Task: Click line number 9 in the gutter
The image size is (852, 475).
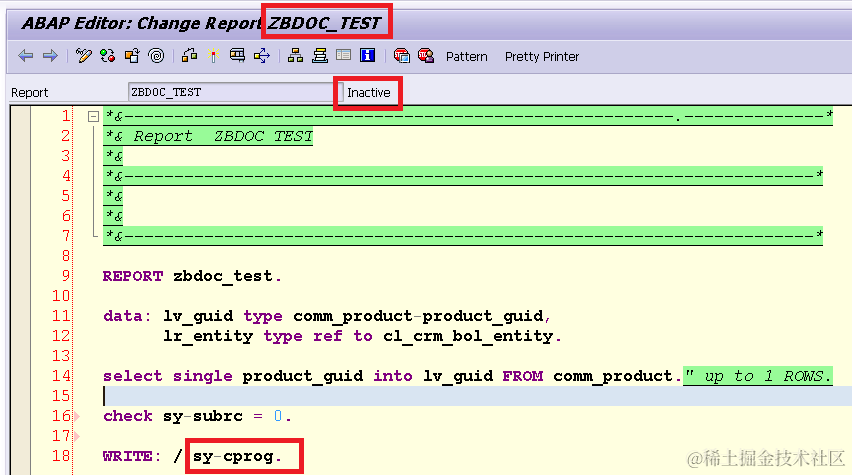Action: click(66, 276)
